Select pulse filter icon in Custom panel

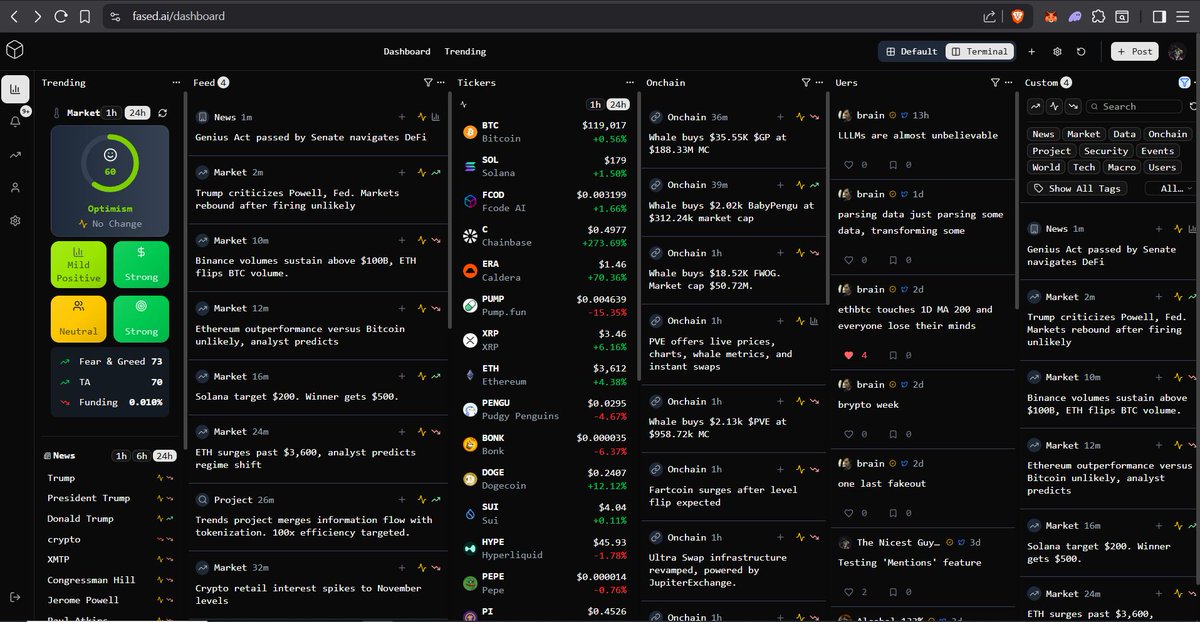pyautogui.click(x=1054, y=106)
